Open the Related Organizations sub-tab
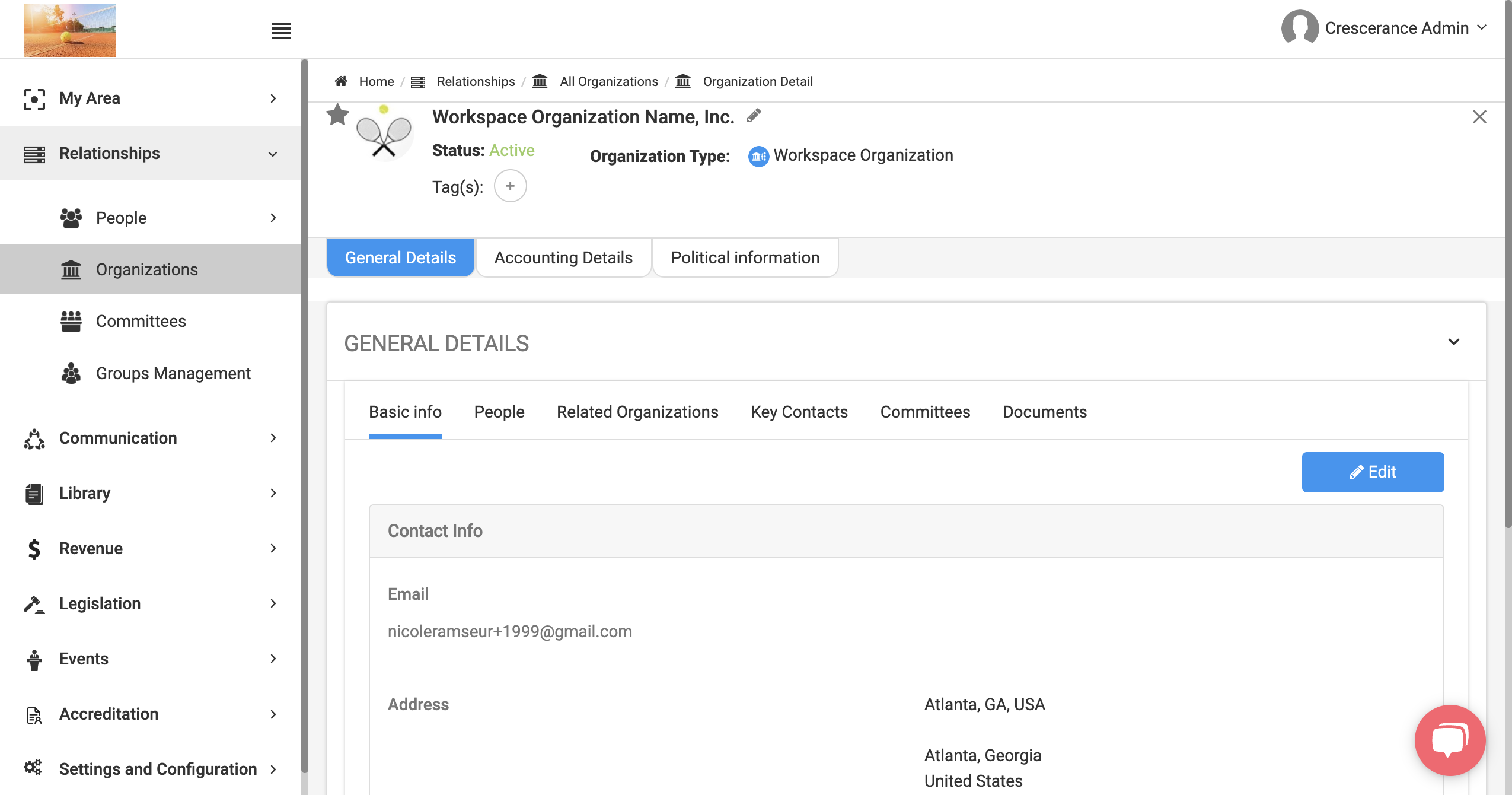 pyautogui.click(x=637, y=412)
